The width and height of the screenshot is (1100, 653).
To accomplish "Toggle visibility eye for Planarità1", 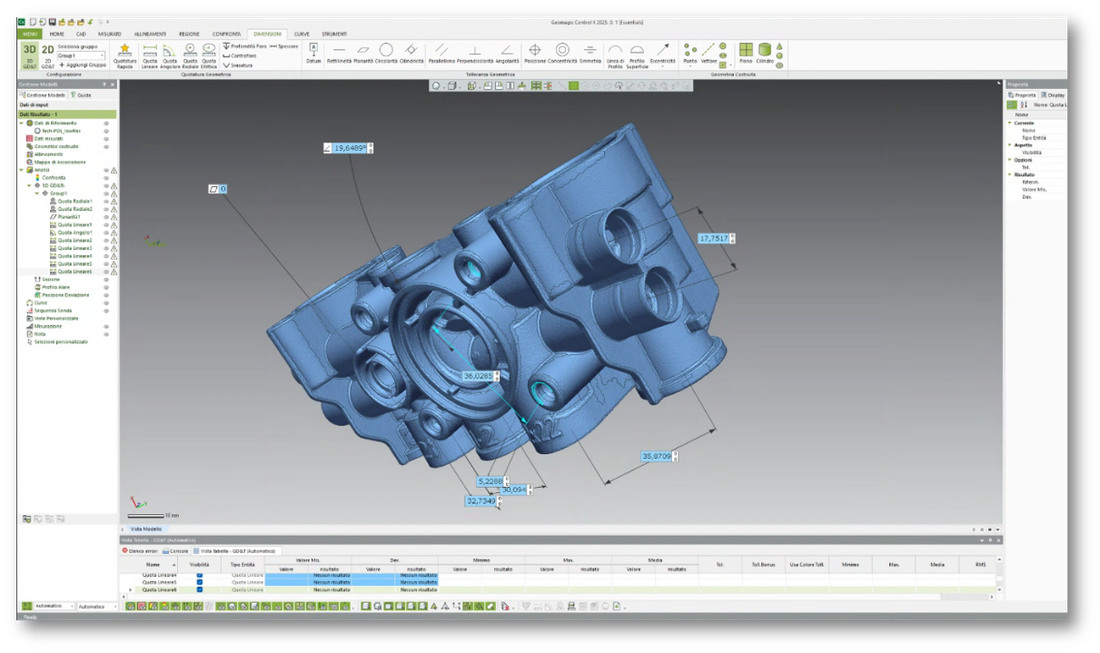I will coord(107,217).
